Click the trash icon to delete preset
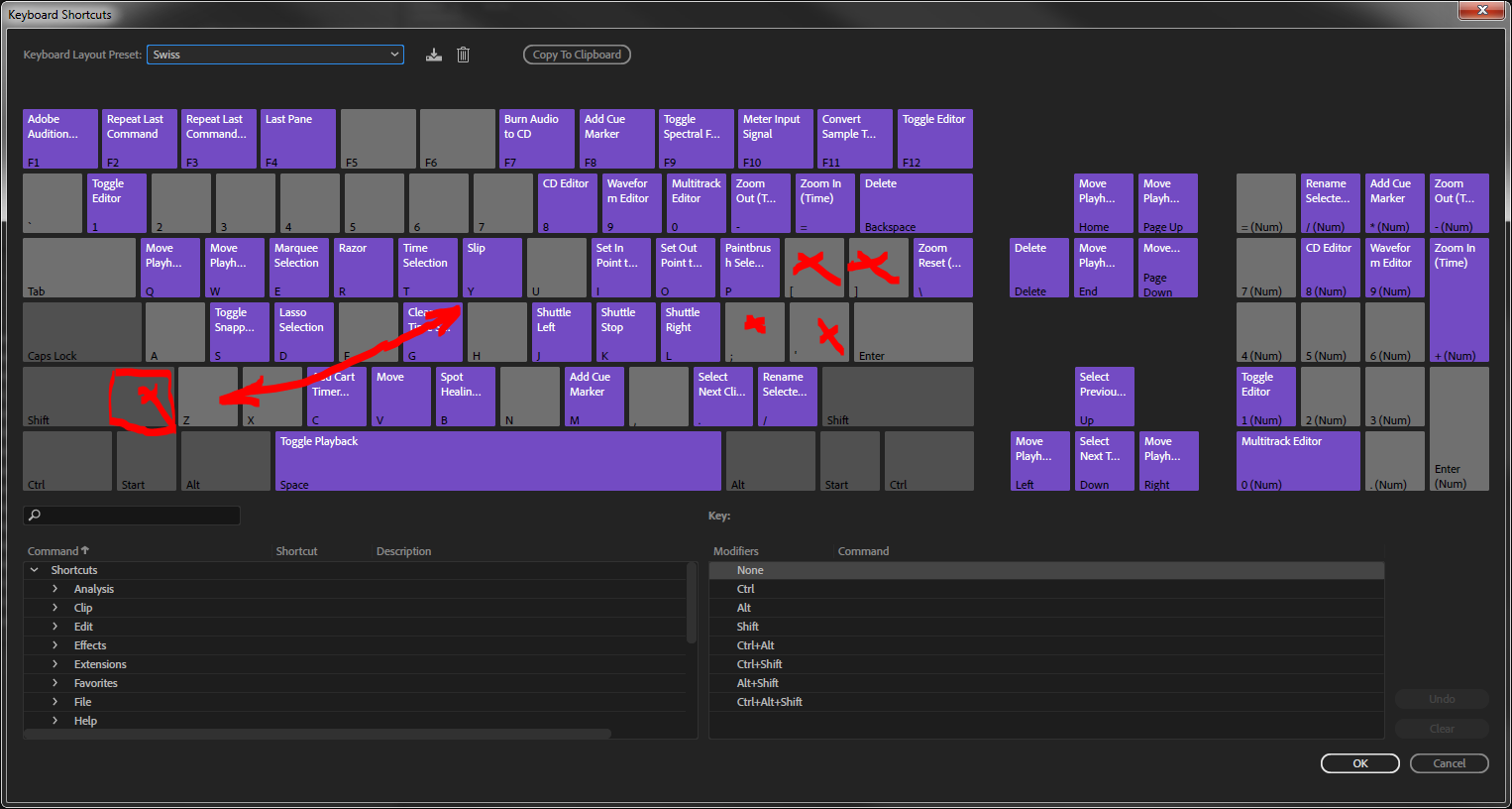 coord(463,55)
